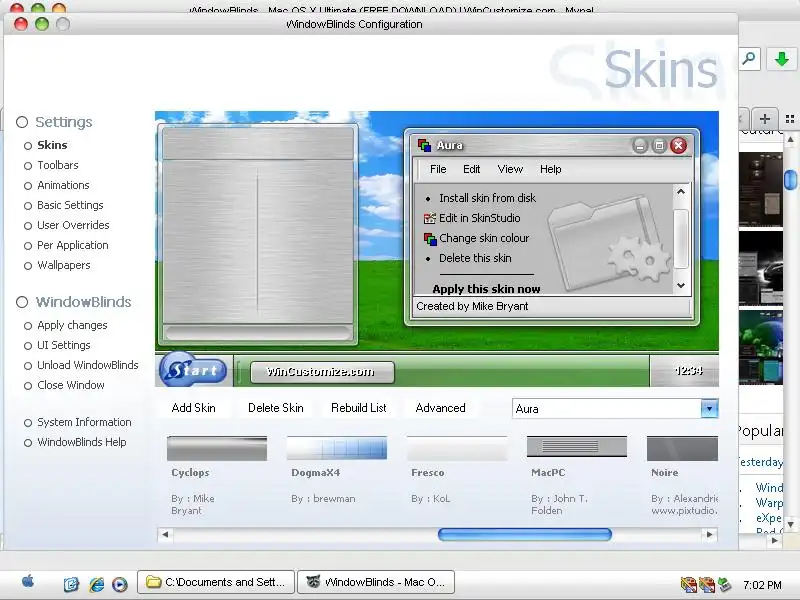
Task: Click the skin list horizontal scrollbar thumb
Action: pyautogui.click(x=524, y=535)
